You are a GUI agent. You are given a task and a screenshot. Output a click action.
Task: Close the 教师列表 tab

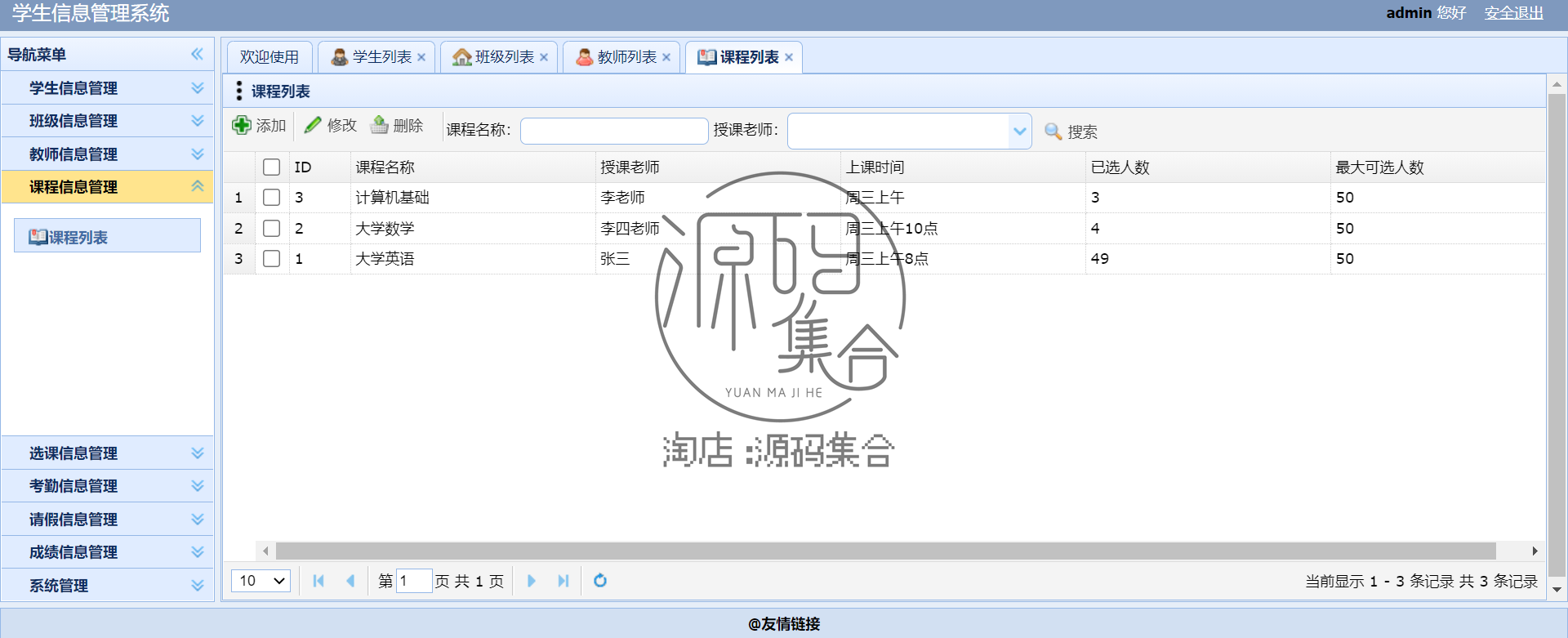coord(666,57)
